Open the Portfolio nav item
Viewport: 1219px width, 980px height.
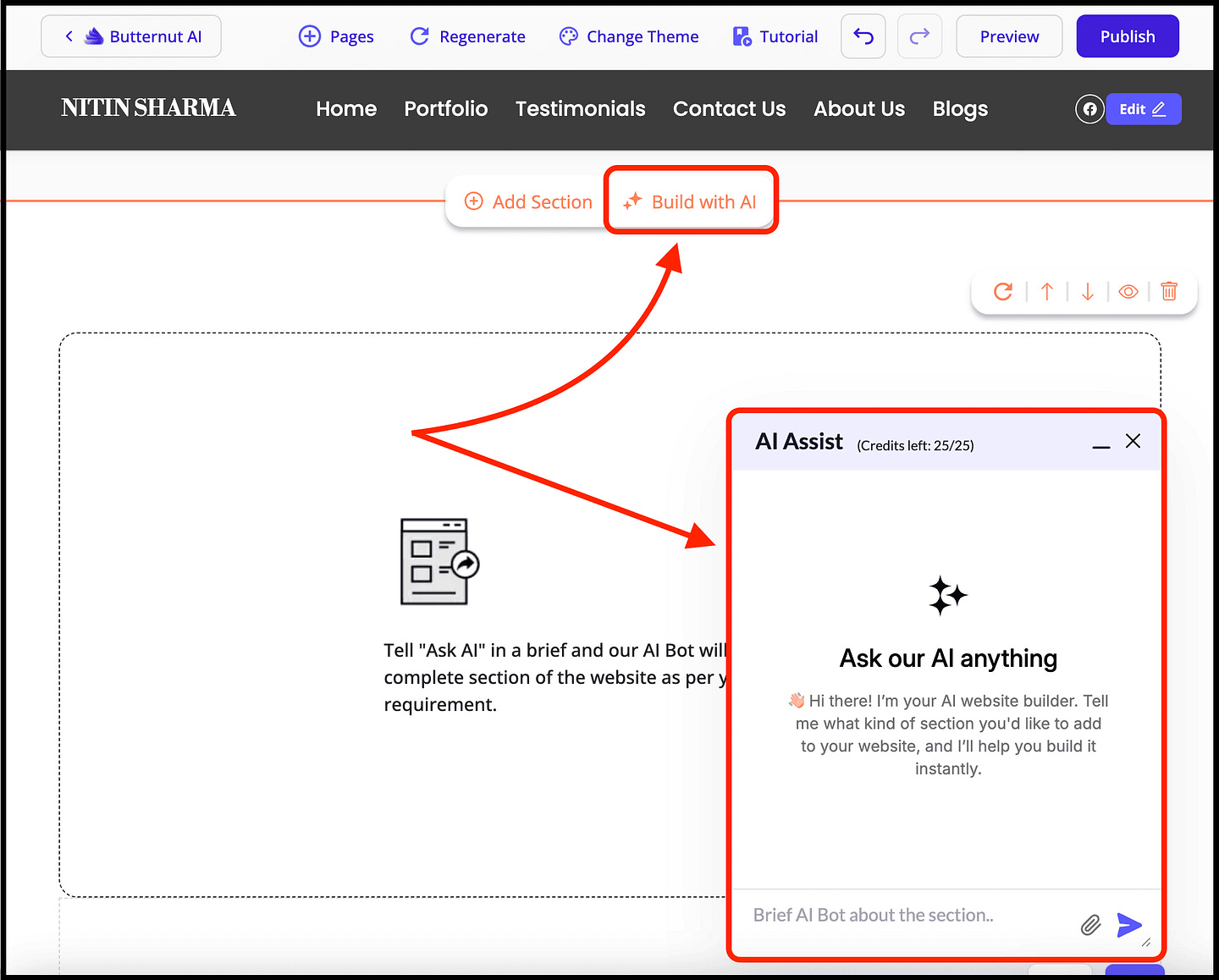tap(446, 109)
